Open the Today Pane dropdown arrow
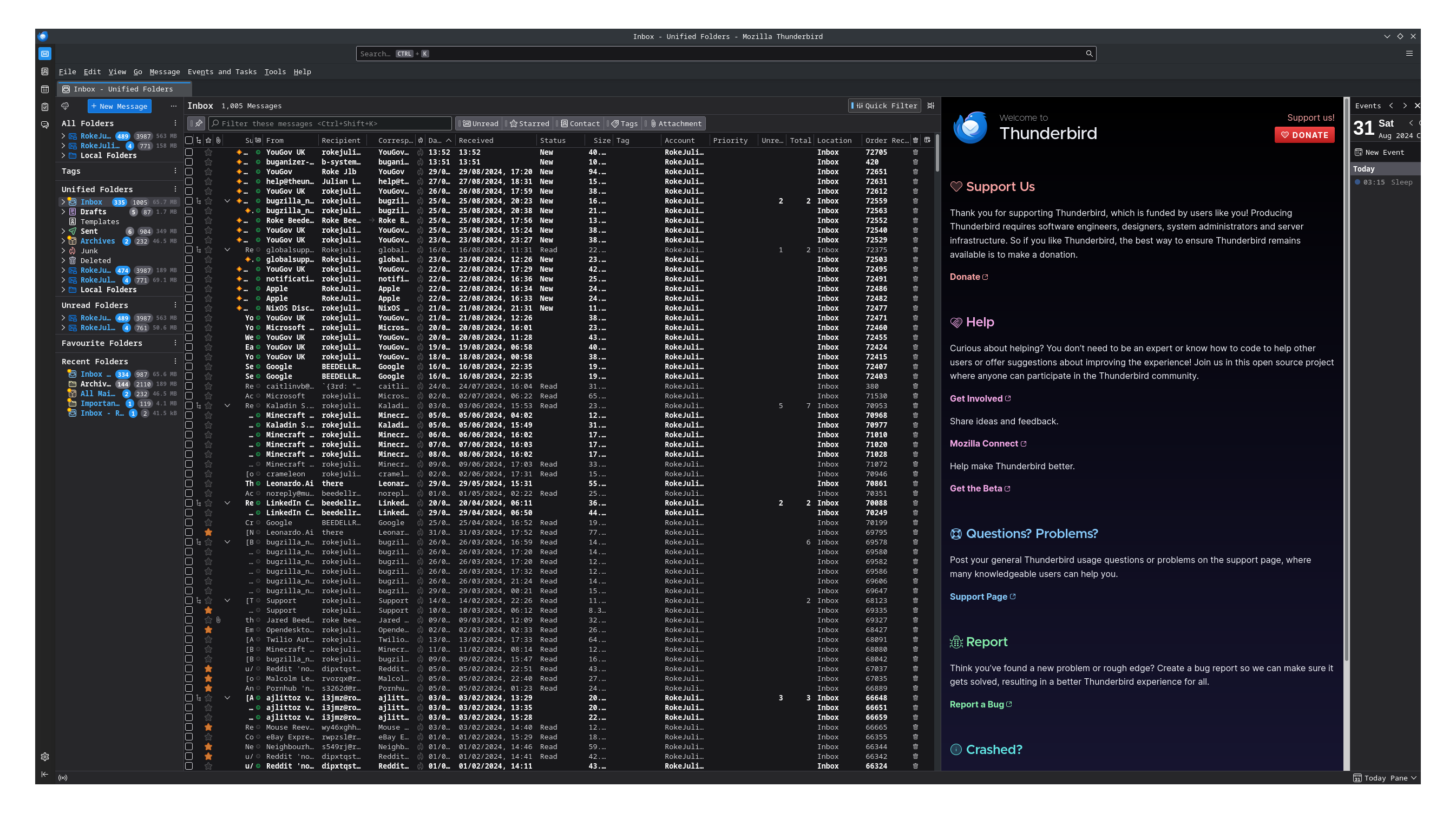This screenshot has height=826, width=1456. (1413, 778)
